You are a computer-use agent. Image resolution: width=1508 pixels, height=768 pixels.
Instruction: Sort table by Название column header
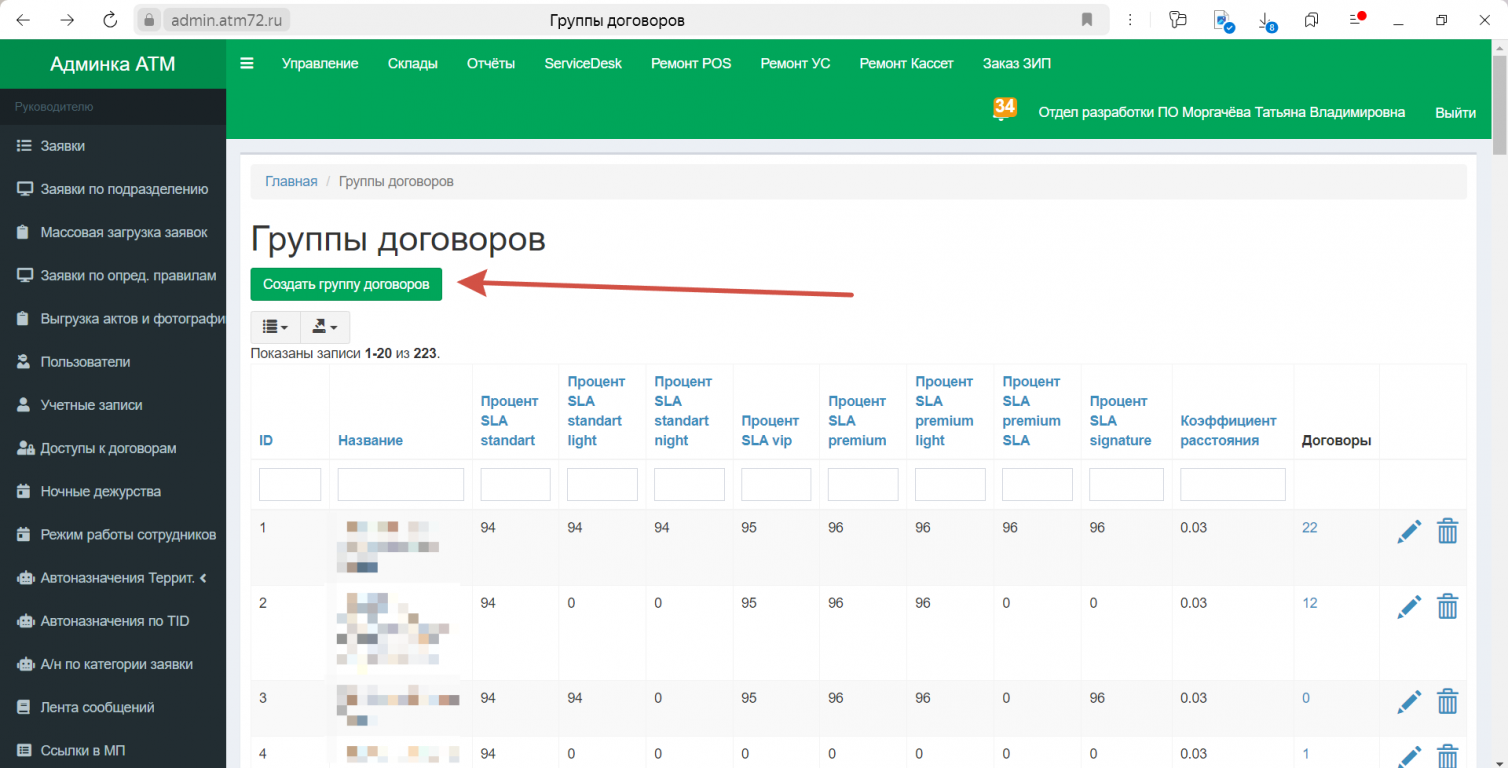pos(370,440)
